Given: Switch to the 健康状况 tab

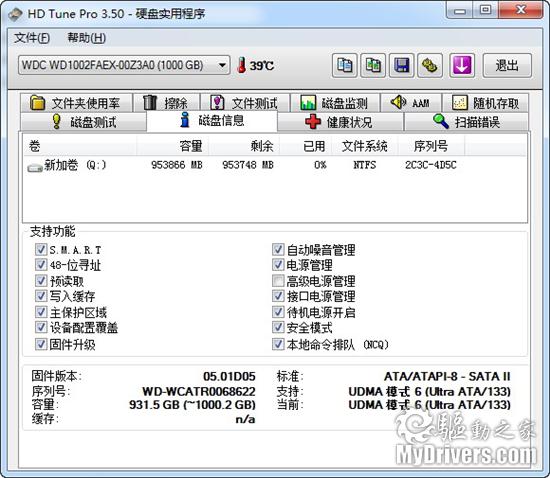Looking at the screenshot, I should pyautogui.click(x=340, y=122).
